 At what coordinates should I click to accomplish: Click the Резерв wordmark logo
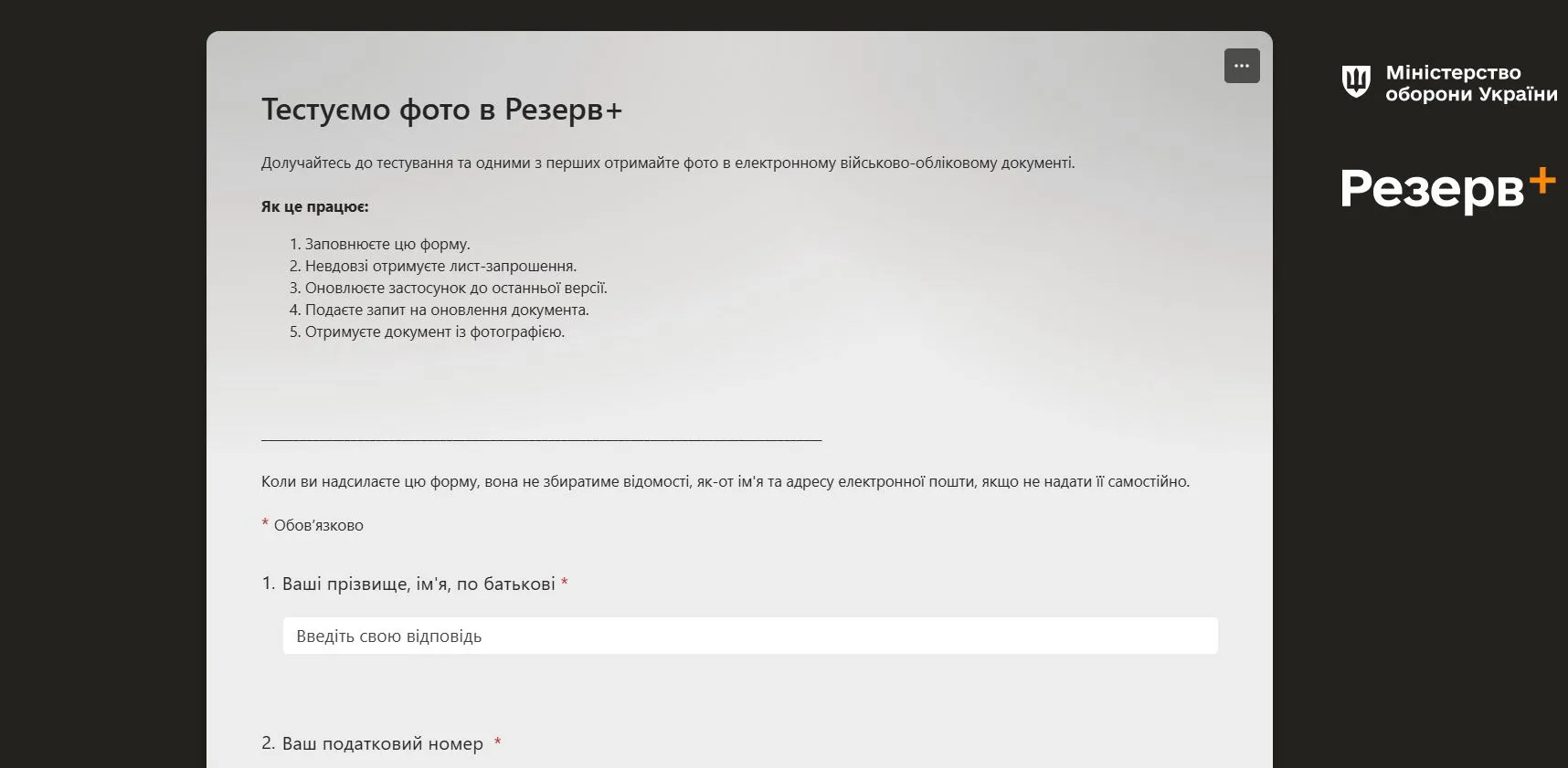[x=1431, y=190]
